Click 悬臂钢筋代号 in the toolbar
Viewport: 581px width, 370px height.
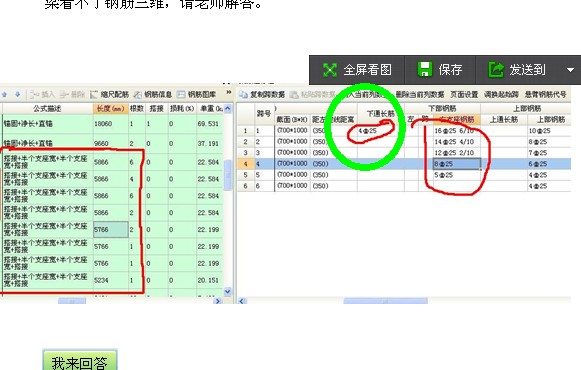[545, 95]
